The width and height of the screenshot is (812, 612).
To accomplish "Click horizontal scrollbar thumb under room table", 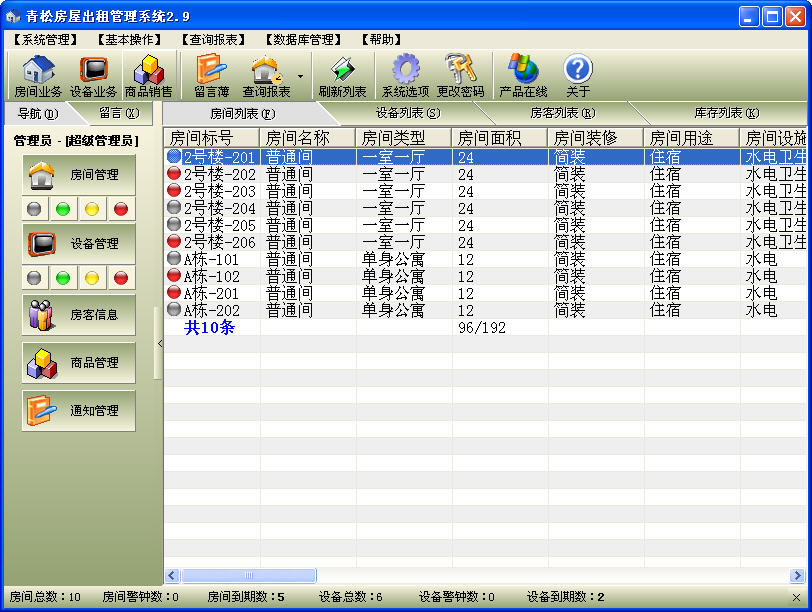I will (249, 575).
